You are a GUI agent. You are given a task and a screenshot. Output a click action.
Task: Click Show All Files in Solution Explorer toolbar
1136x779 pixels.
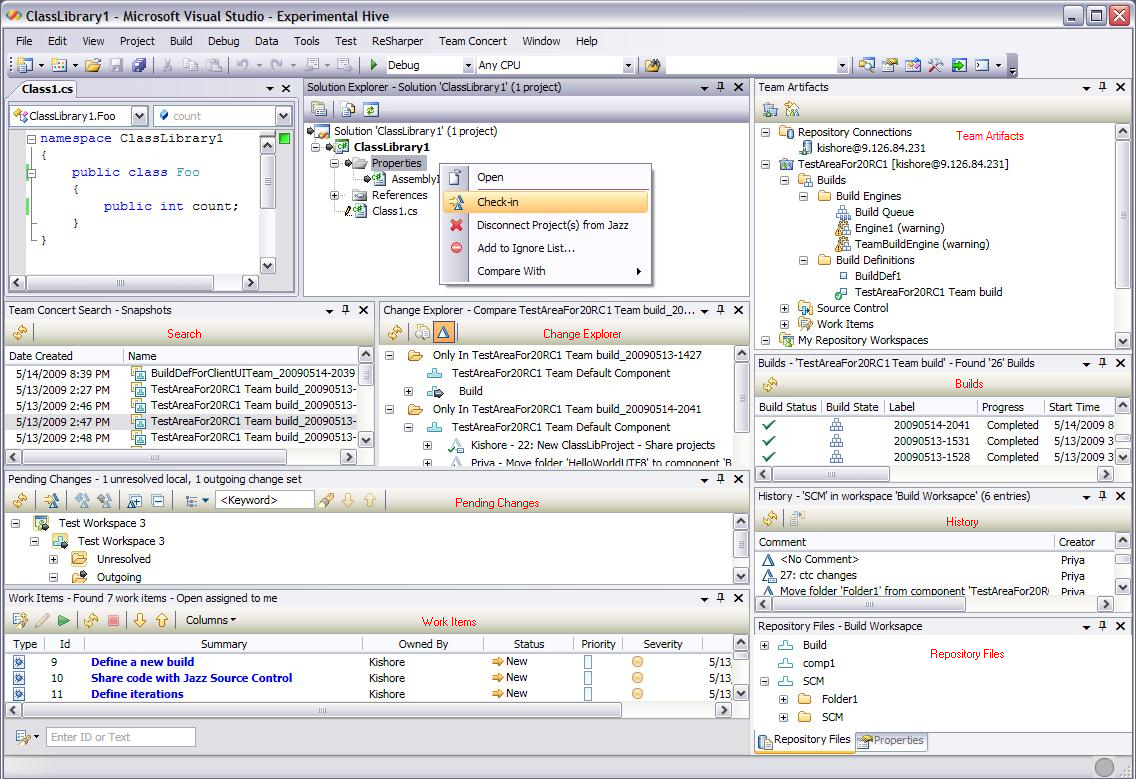coord(348,109)
